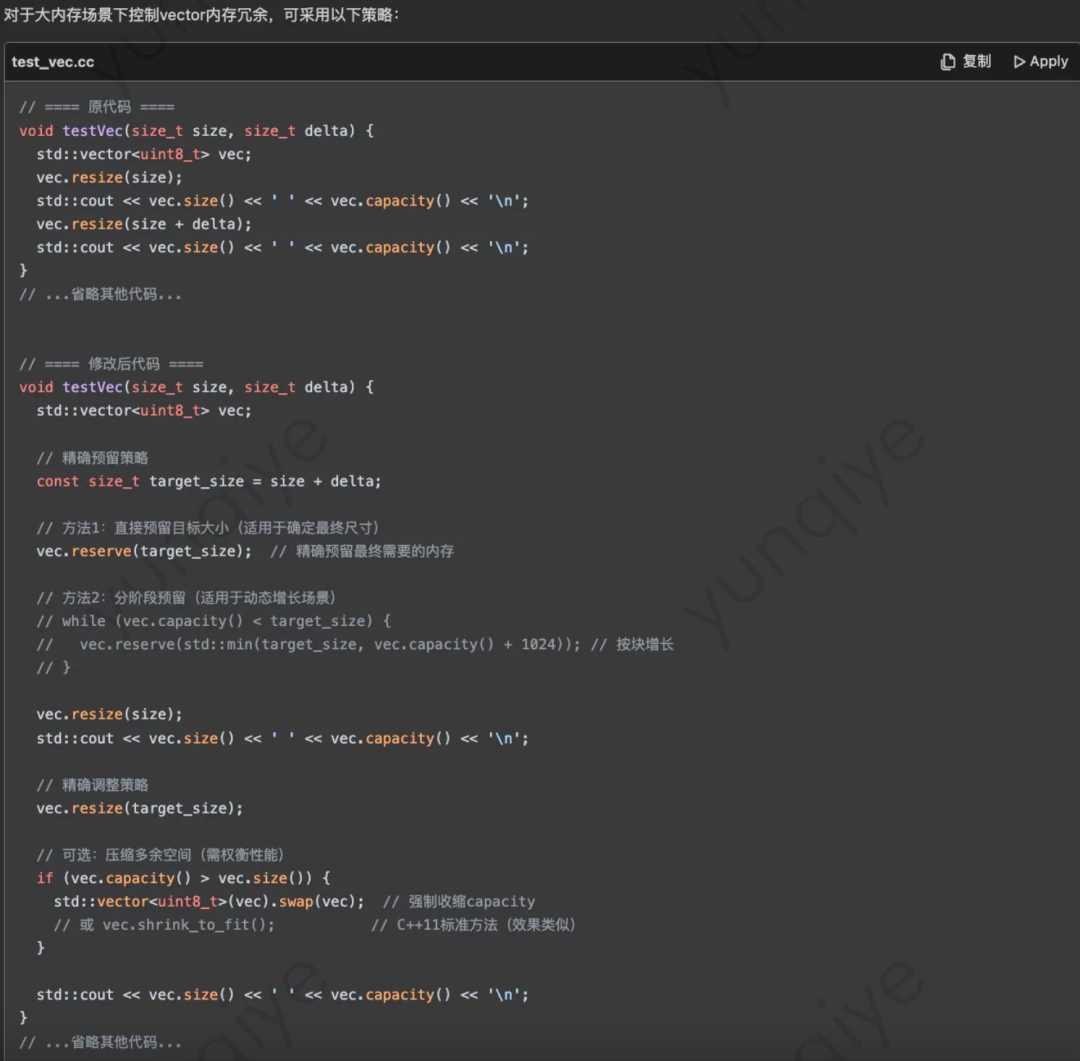Click the comment "可选: 压缩多余空间"
Screen dimensions: 1080x1061
tap(160, 855)
